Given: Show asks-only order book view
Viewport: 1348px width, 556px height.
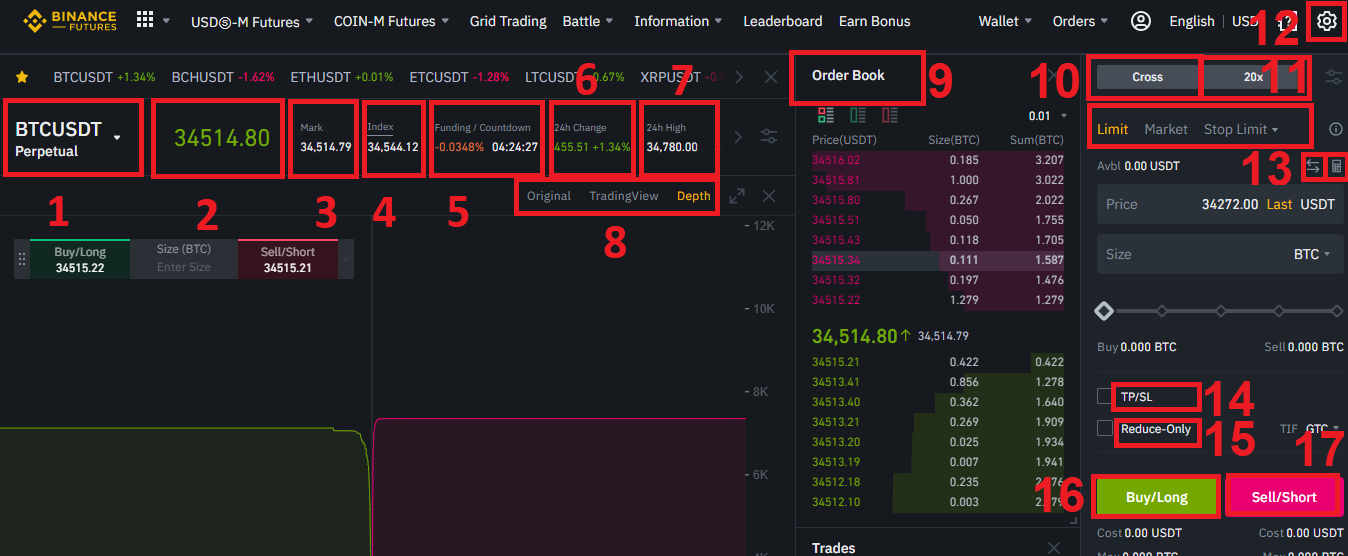Looking at the screenshot, I should [x=890, y=115].
